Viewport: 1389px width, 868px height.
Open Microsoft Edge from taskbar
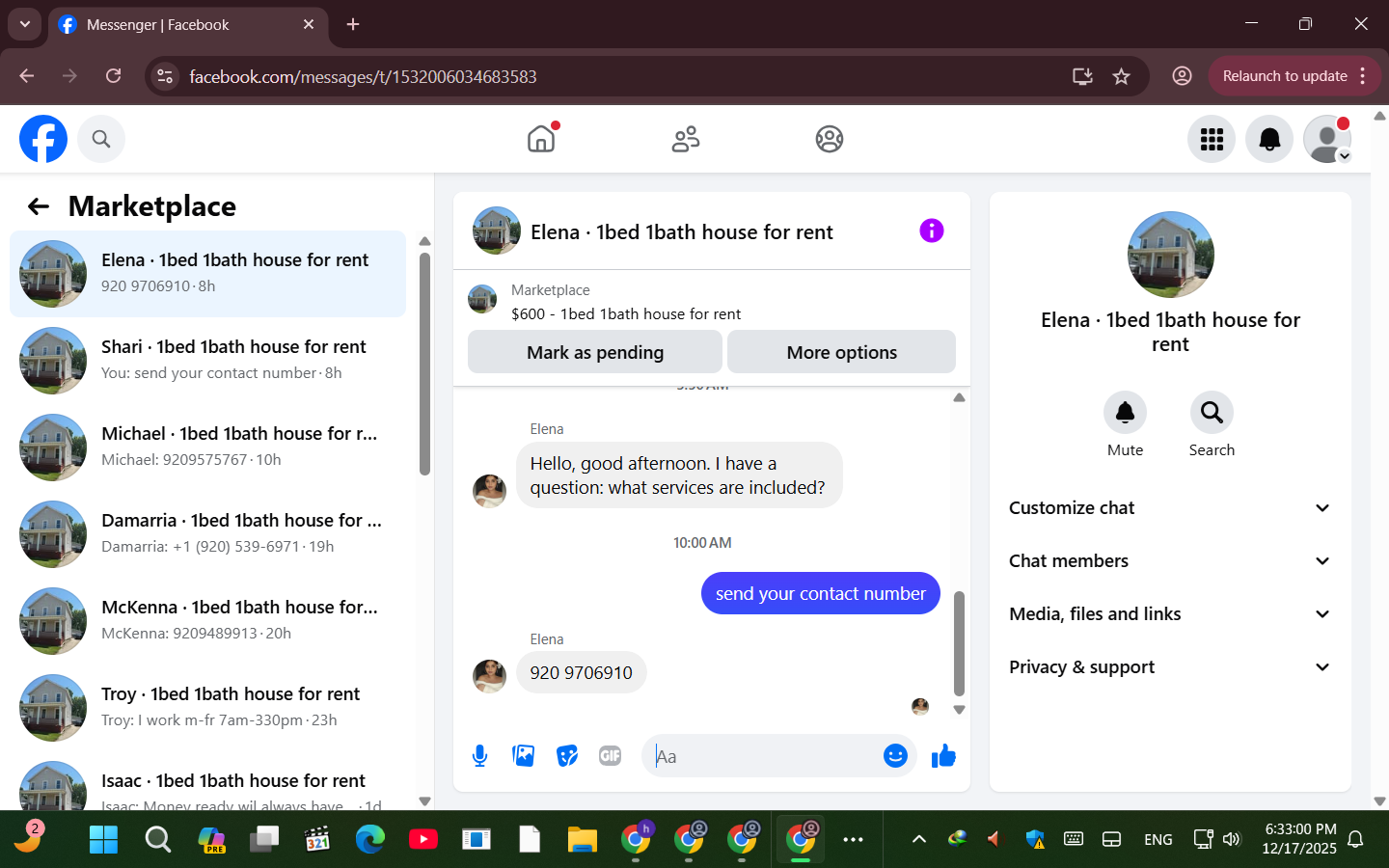click(x=369, y=839)
